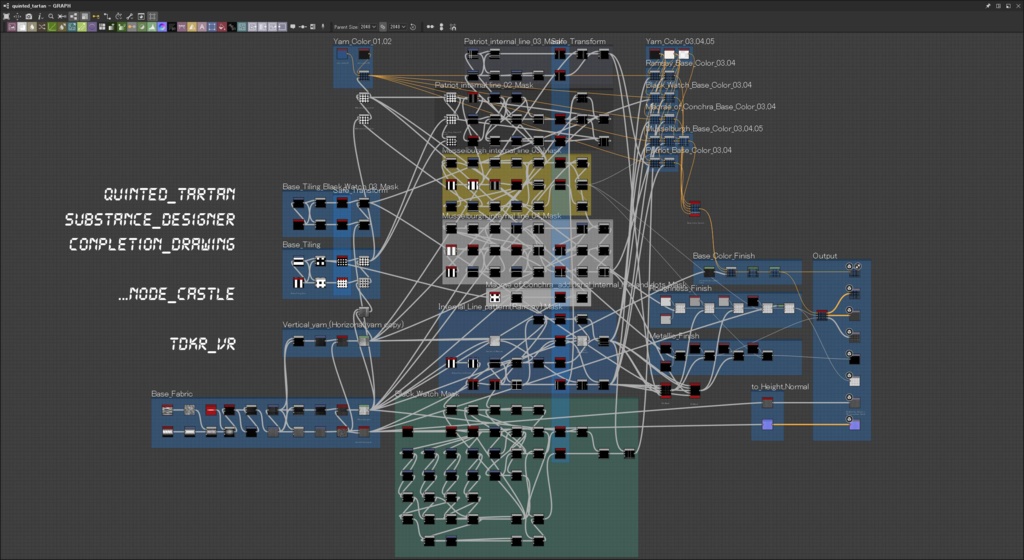Select the quinted_tartan - GRAPH tab title

pos(41,5)
